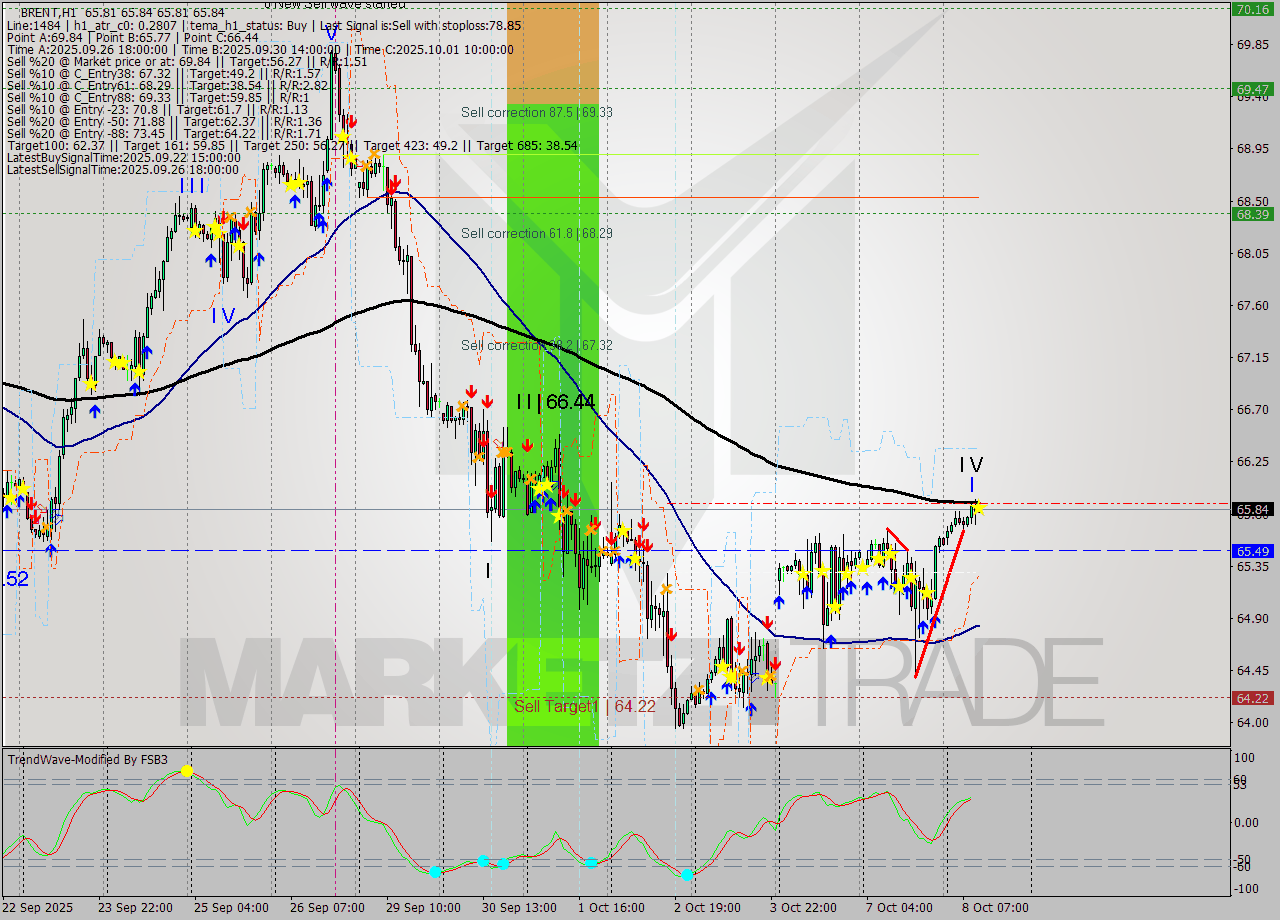The height and width of the screenshot is (920, 1280).
Task: Click the Sell Target1 | 64.22 label
Action: pos(585,706)
